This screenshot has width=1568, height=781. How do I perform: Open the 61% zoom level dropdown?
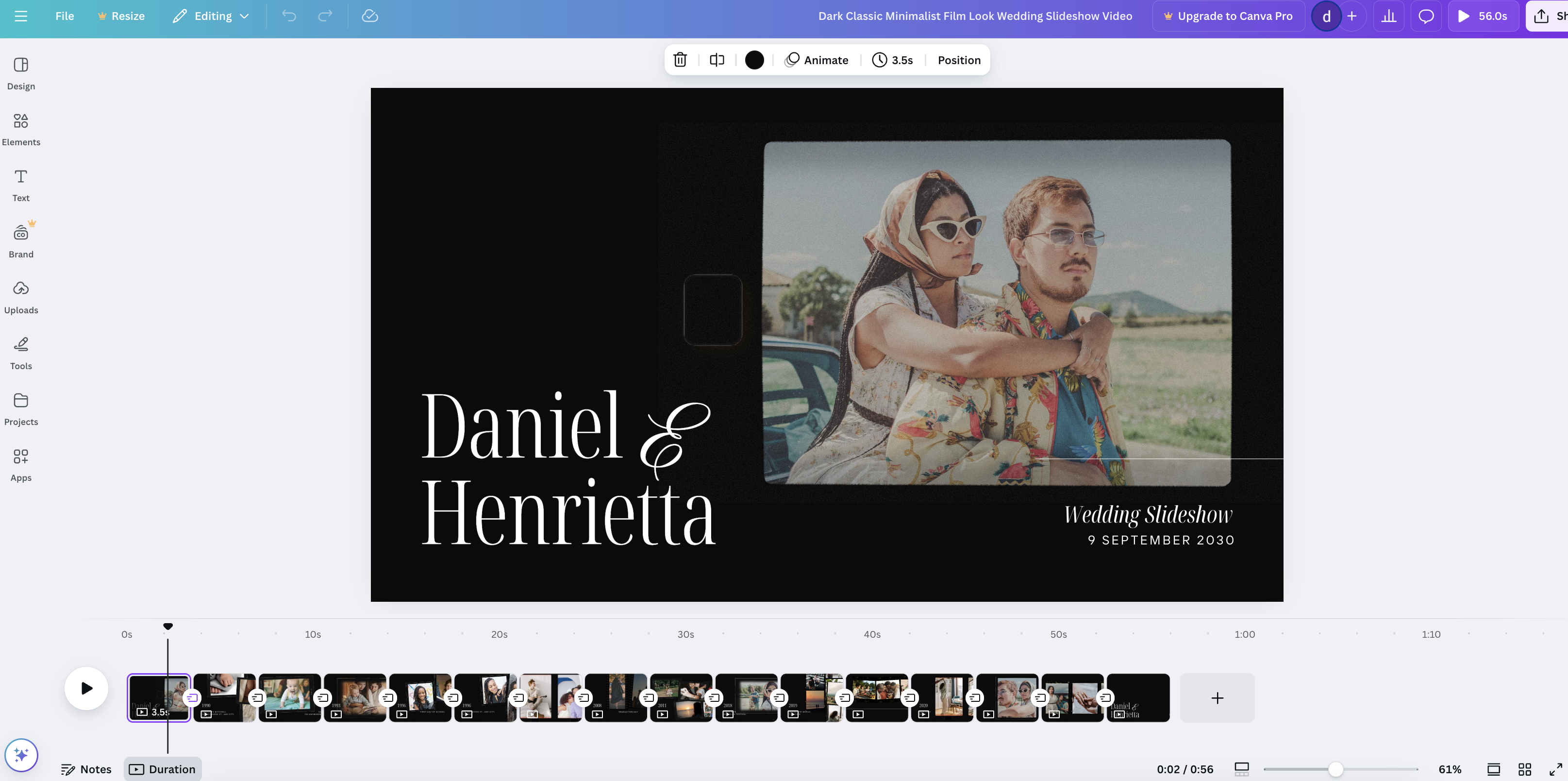click(x=1451, y=769)
